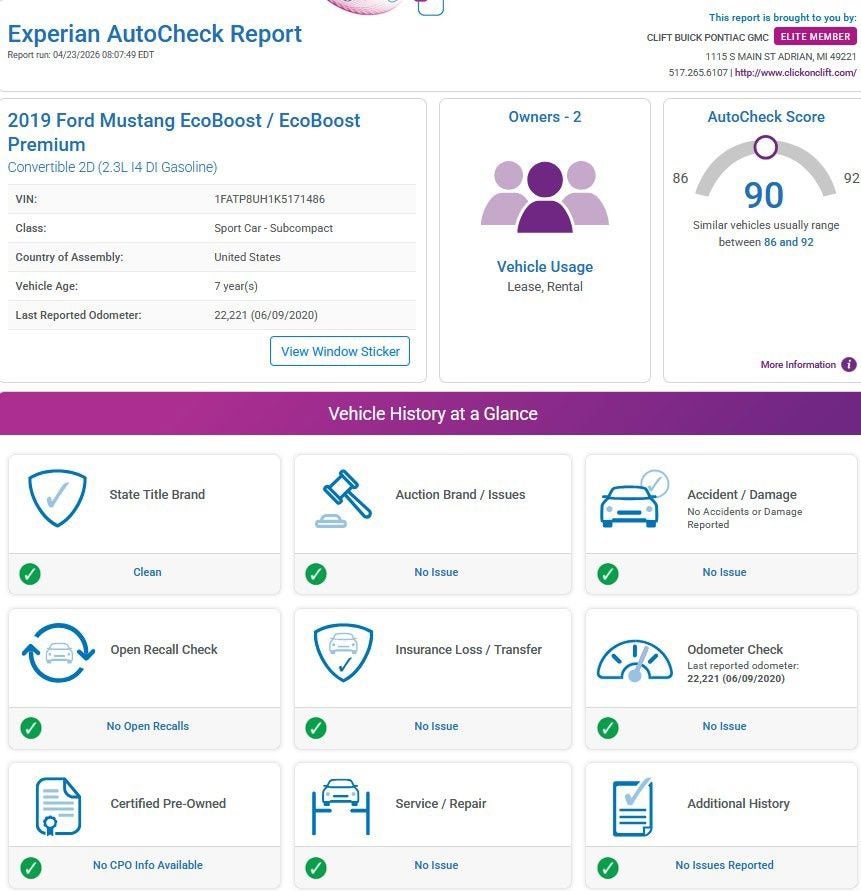Click green checkmark beside No Open Recalls
Image resolution: width=861 pixels, height=891 pixels.
pos(31,727)
